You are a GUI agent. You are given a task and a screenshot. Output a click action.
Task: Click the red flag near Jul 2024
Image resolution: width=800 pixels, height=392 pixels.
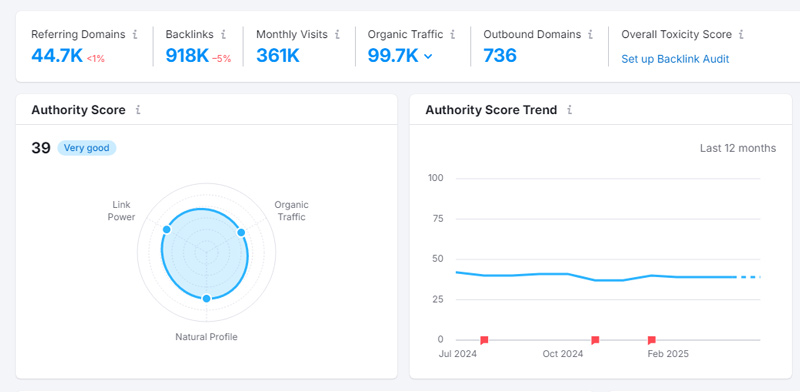pos(484,340)
